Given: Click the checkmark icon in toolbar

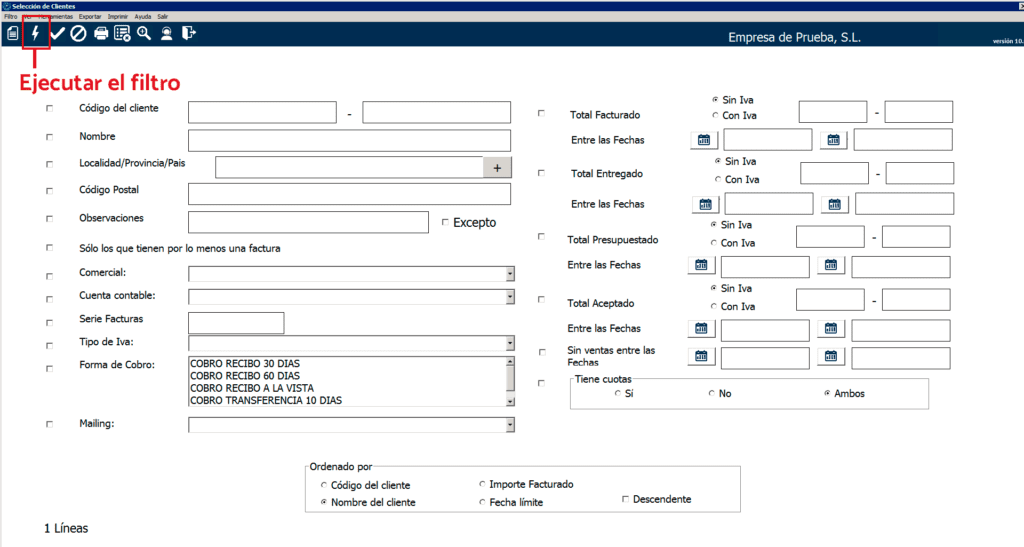Looking at the screenshot, I should (57, 33).
